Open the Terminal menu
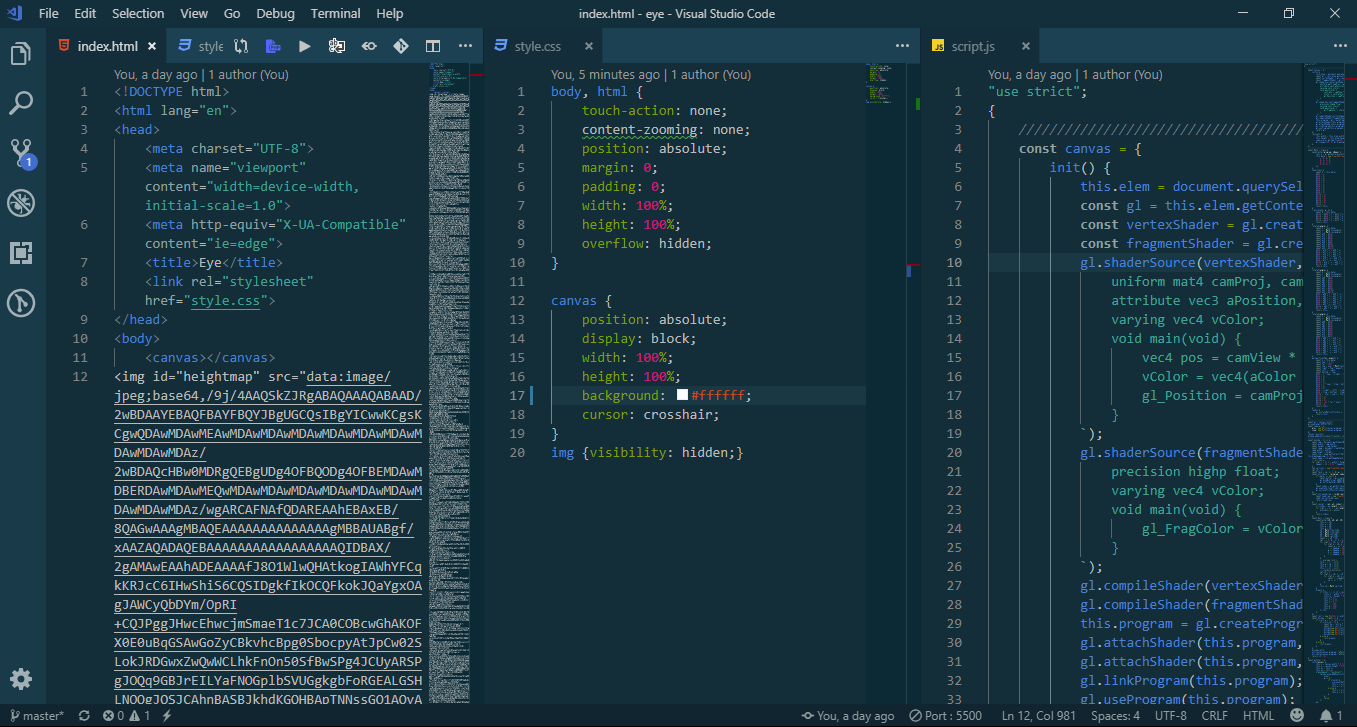1357x727 pixels. pos(335,13)
